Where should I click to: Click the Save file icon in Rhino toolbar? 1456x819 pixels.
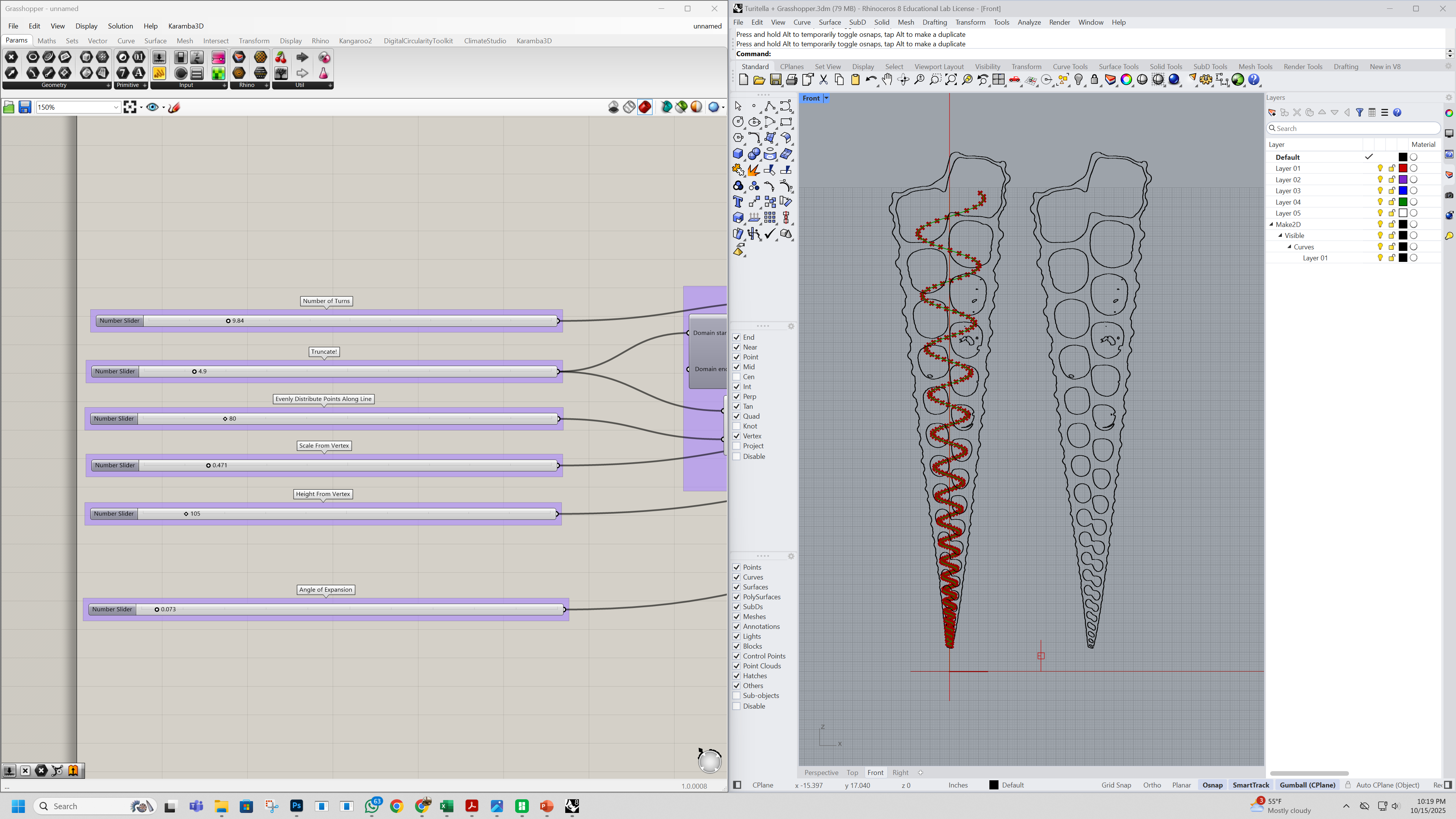click(x=775, y=80)
